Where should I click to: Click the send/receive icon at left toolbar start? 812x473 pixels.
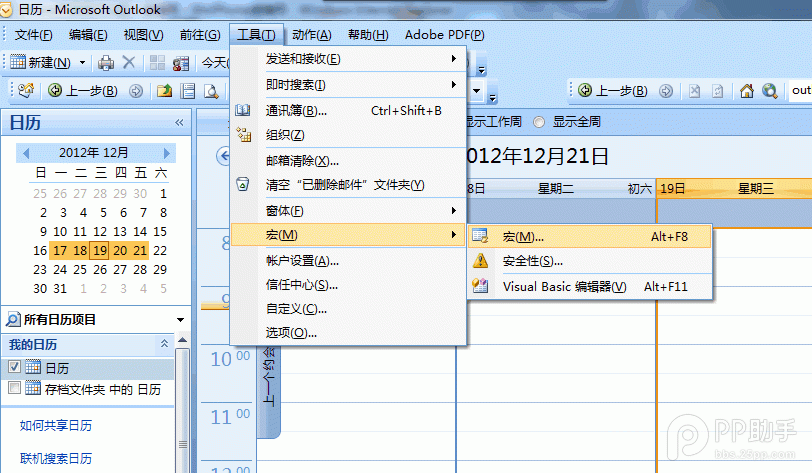tap(26, 90)
